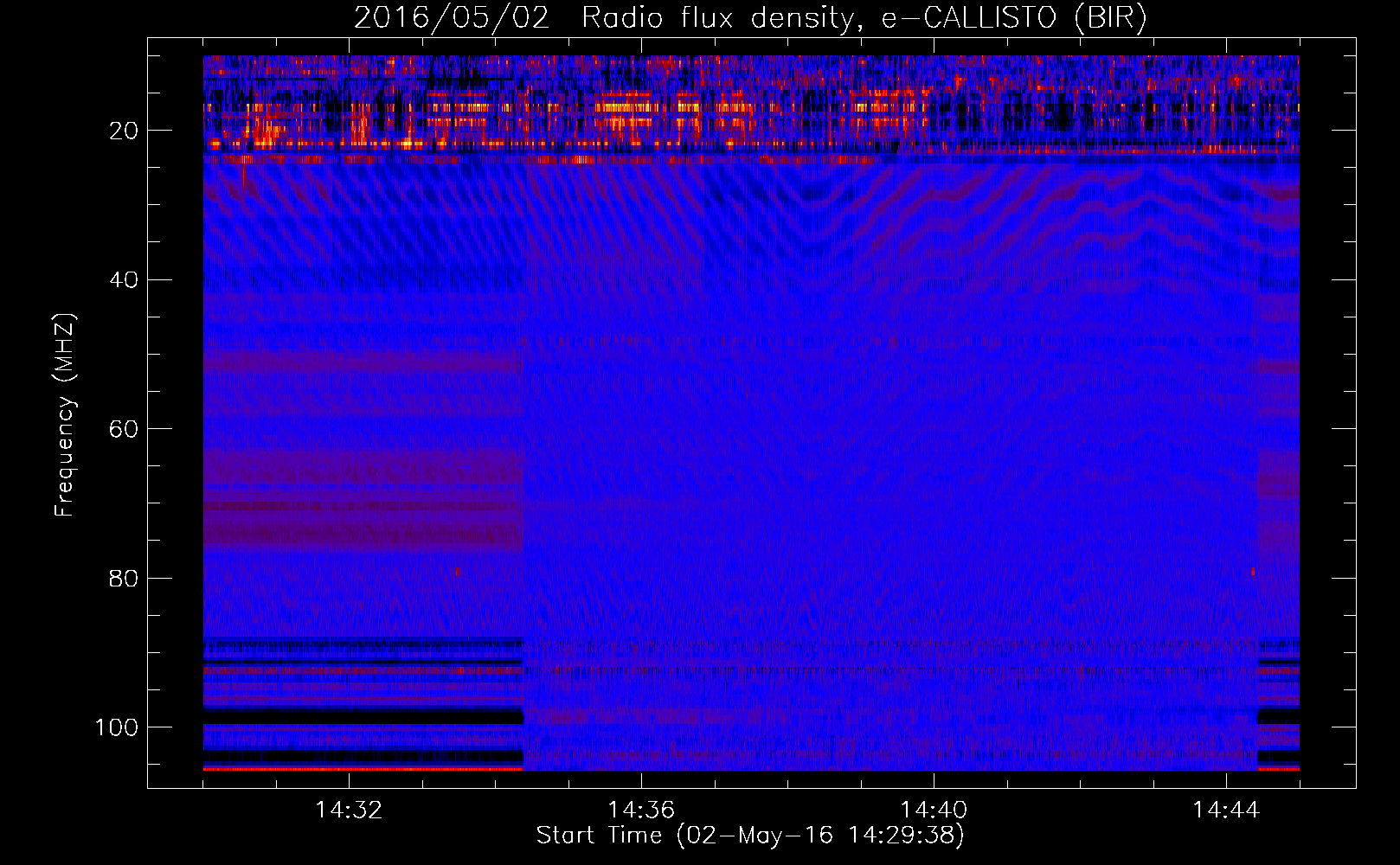Click the '100' frequency tick label
Screen dimensions: 1400x865
coord(117,727)
